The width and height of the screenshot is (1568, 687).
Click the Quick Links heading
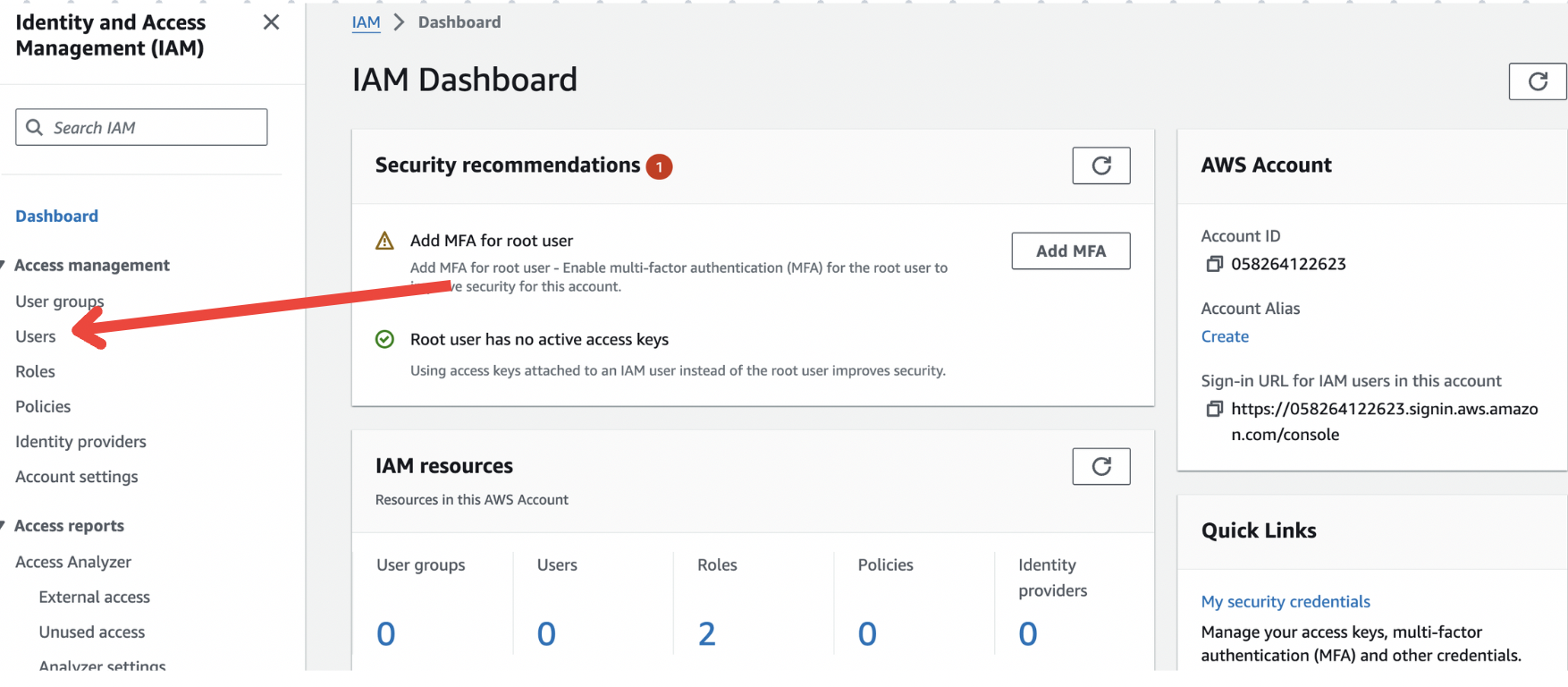click(1259, 530)
